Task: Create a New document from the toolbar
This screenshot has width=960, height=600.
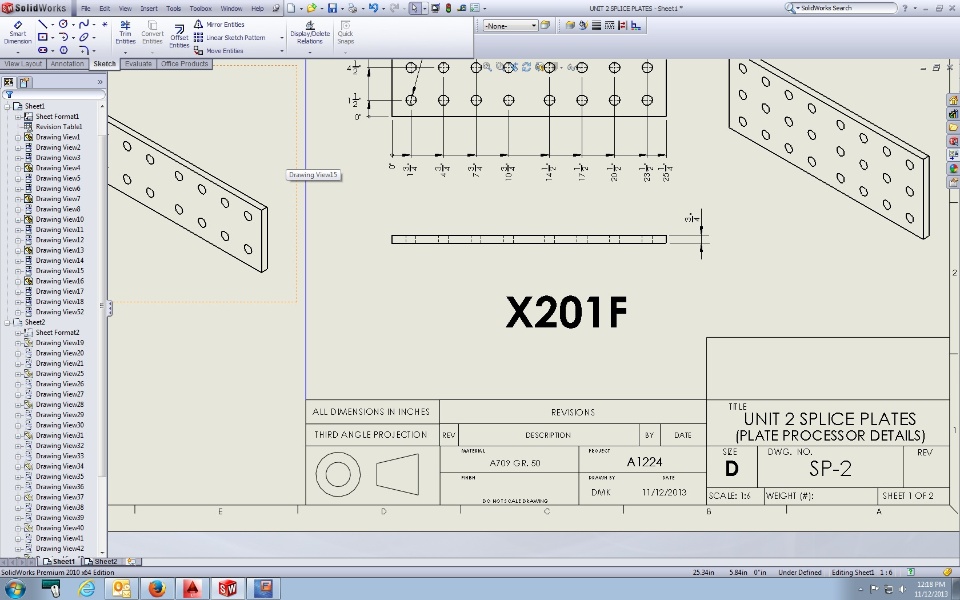Action: 291,8
